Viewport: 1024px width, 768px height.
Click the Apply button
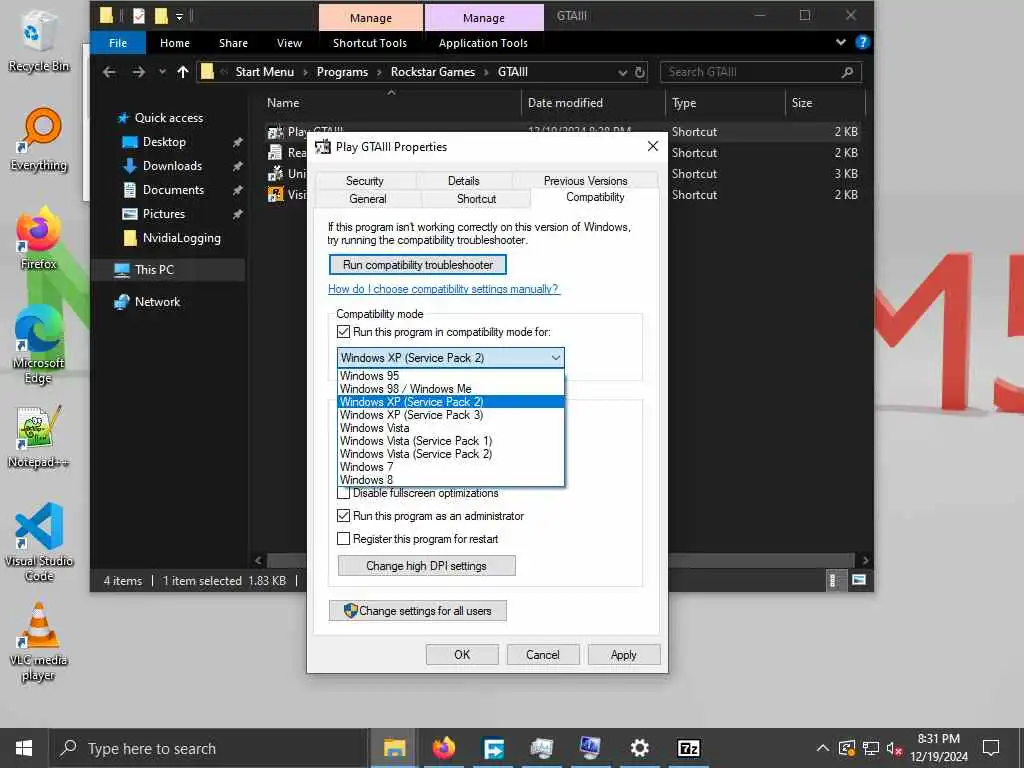pos(624,654)
